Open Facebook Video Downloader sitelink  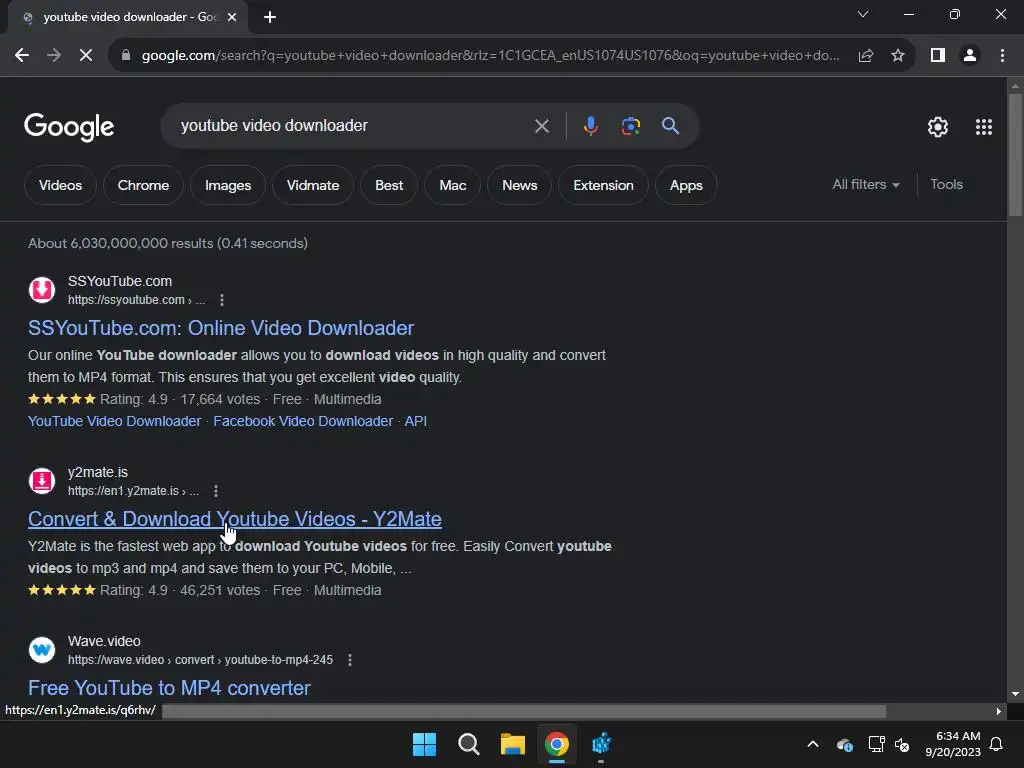pyautogui.click(x=303, y=421)
